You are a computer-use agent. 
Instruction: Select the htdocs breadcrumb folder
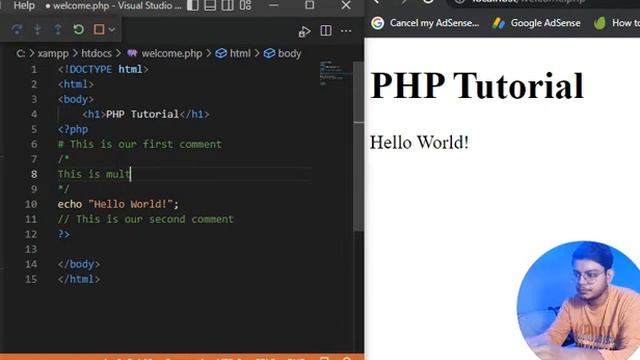tap(96, 53)
